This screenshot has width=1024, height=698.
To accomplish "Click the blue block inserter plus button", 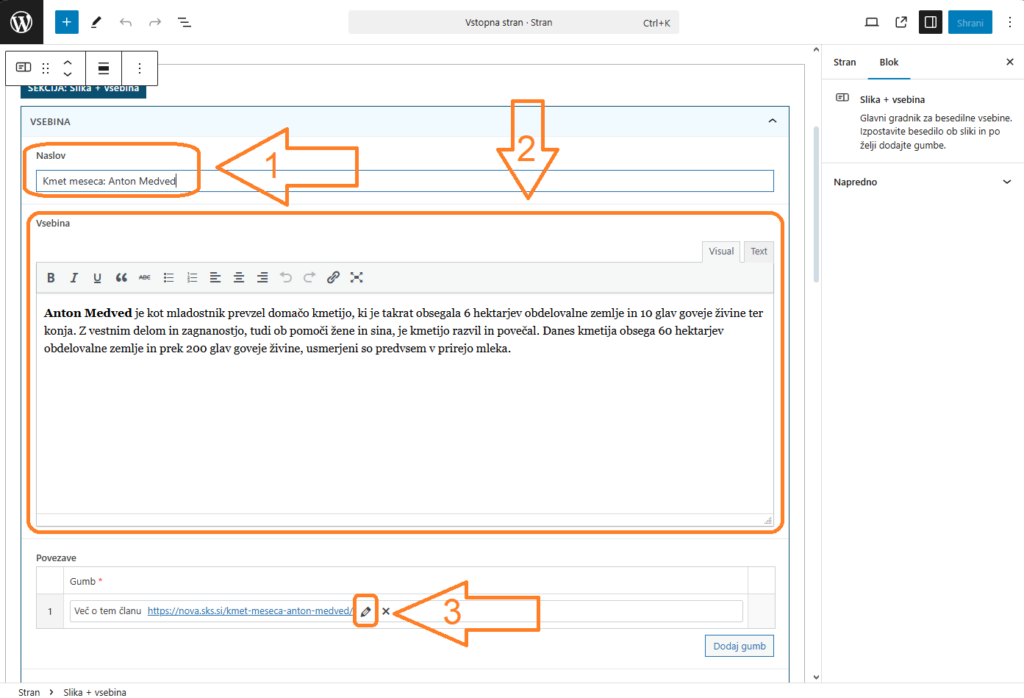I will [67, 22].
